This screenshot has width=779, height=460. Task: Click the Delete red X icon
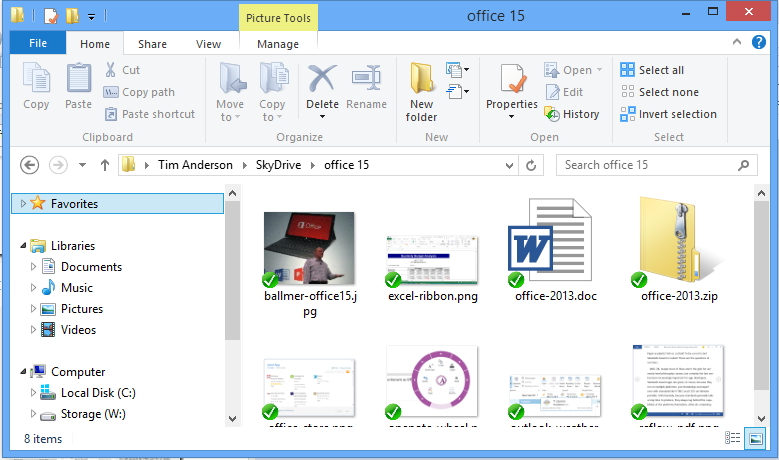pyautogui.click(x=322, y=78)
